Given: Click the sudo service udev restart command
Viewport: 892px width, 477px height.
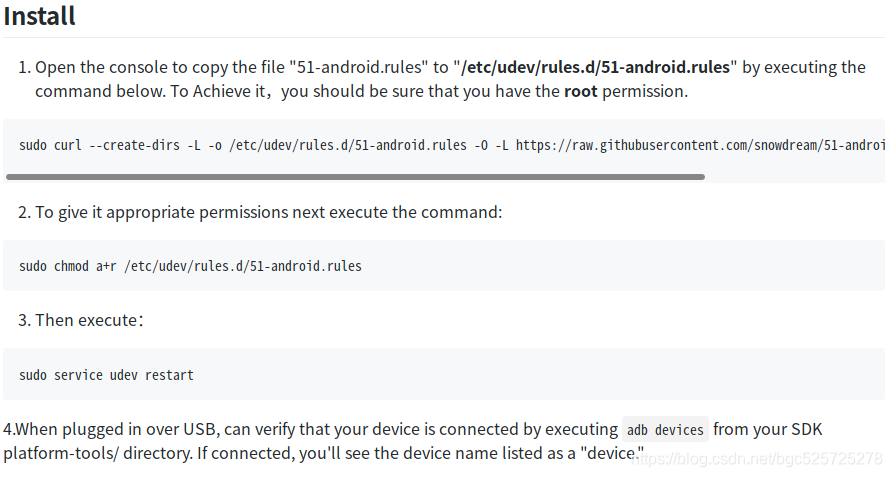Looking at the screenshot, I should point(106,375).
